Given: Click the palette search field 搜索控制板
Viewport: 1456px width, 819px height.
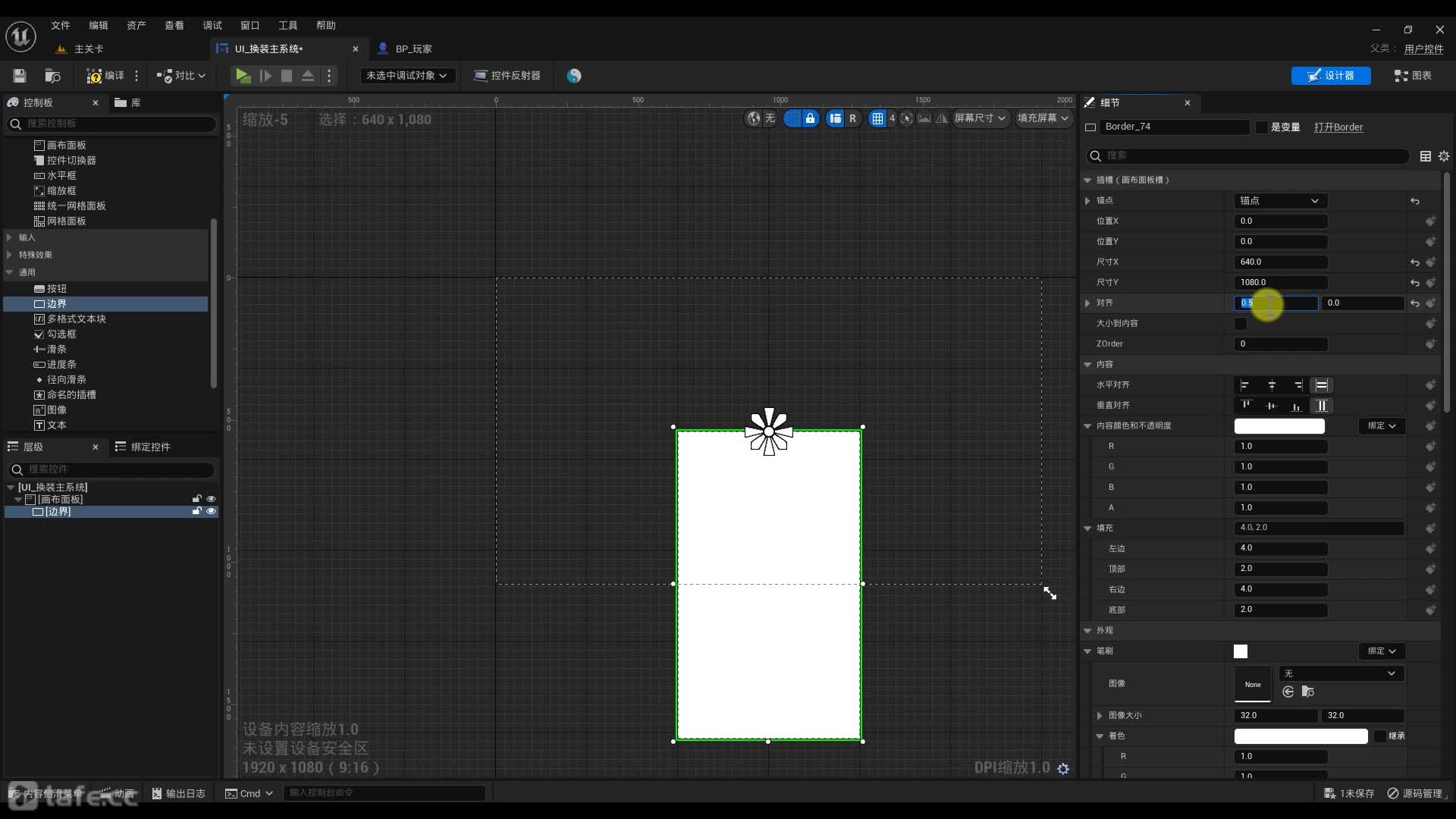Looking at the screenshot, I should pyautogui.click(x=112, y=123).
